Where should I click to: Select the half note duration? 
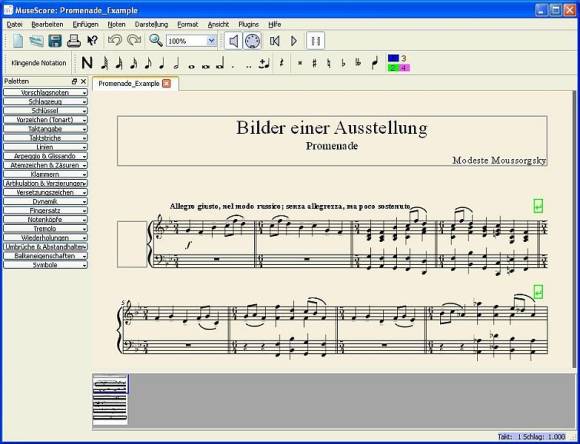click(x=176, y=63)
